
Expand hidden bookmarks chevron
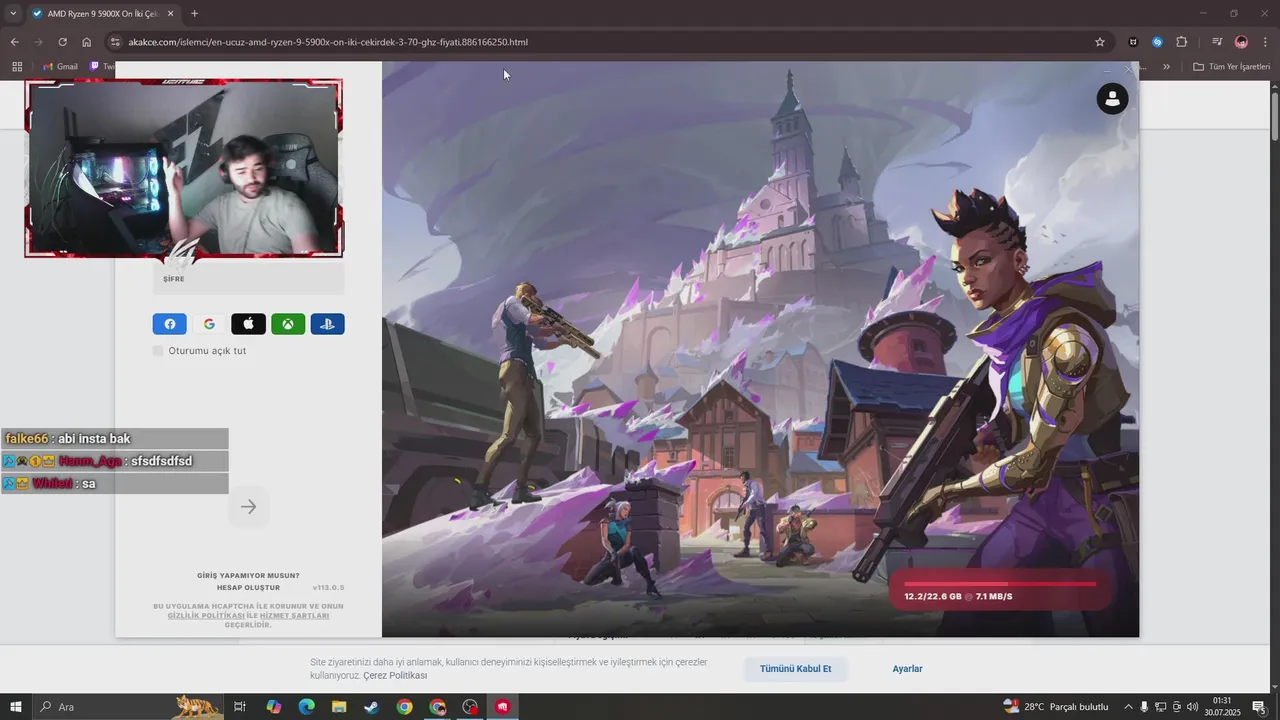coord(1166,67)
